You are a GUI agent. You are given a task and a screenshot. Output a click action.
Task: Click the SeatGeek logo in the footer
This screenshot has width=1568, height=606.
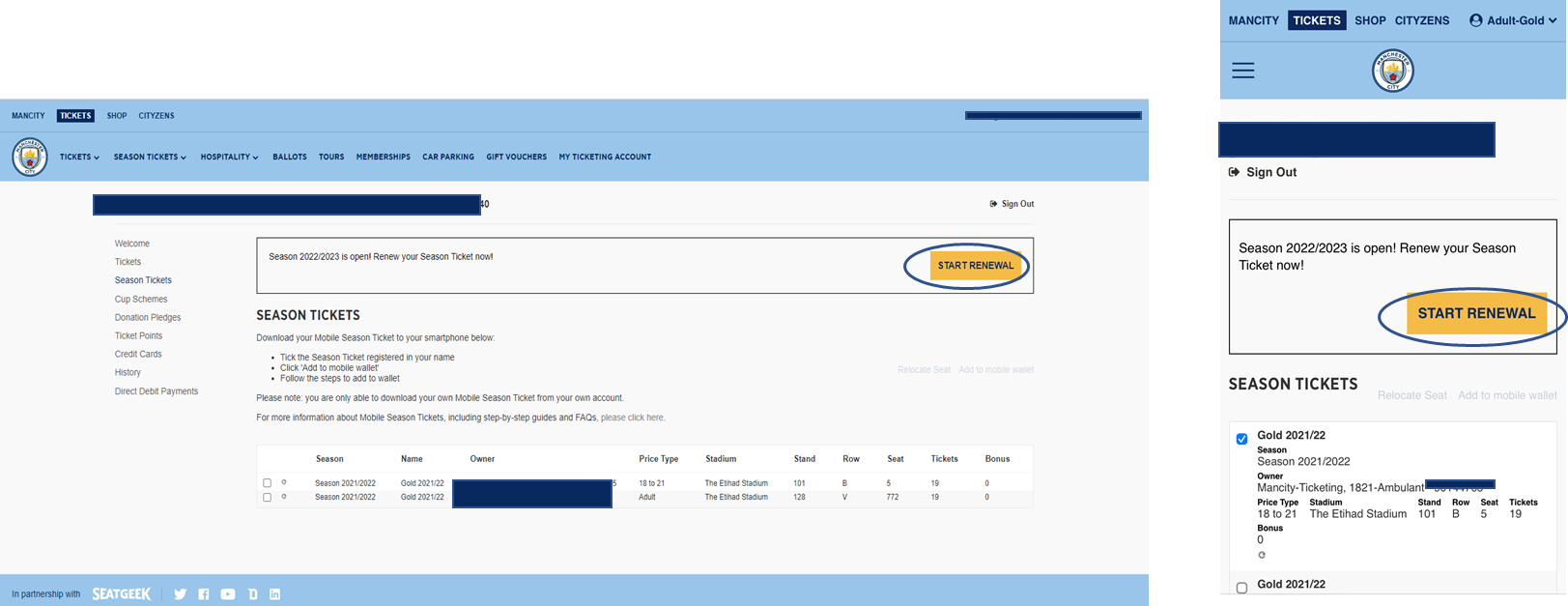tap(122, 594)
